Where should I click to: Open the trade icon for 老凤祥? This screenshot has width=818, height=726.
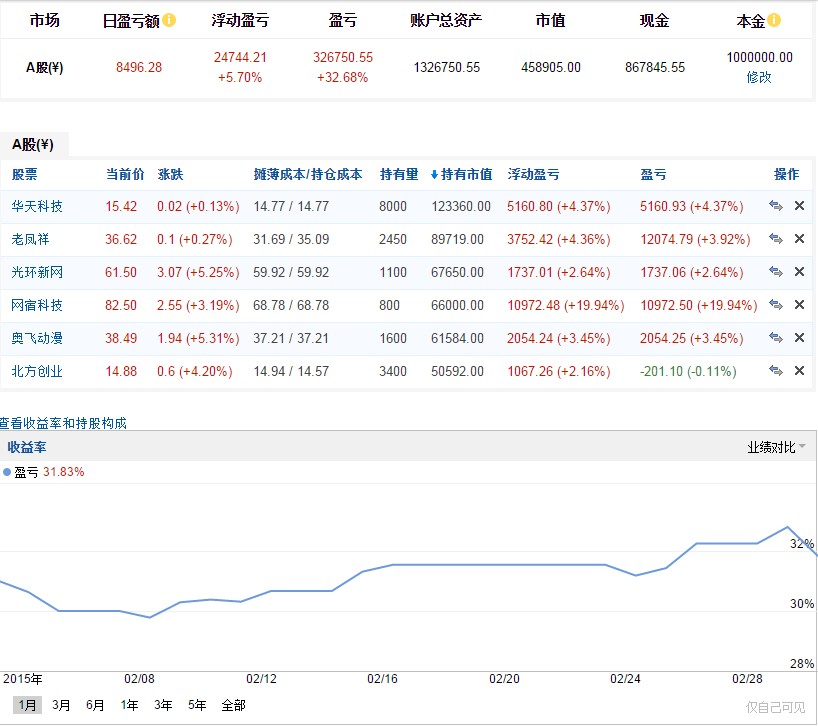[776, 238]
